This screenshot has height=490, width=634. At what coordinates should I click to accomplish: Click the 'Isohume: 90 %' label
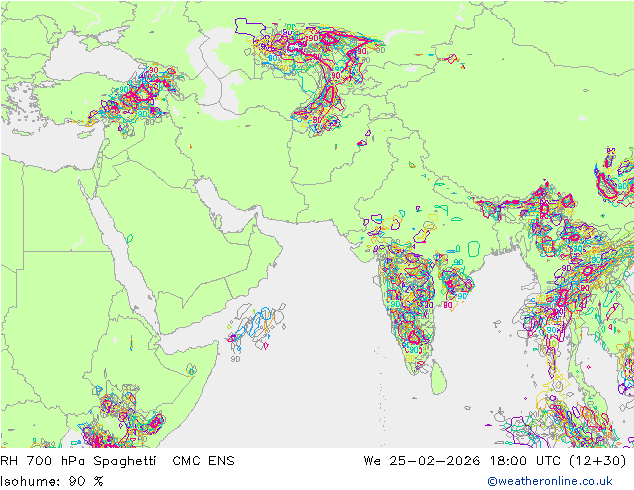click(x=52, y=481)
